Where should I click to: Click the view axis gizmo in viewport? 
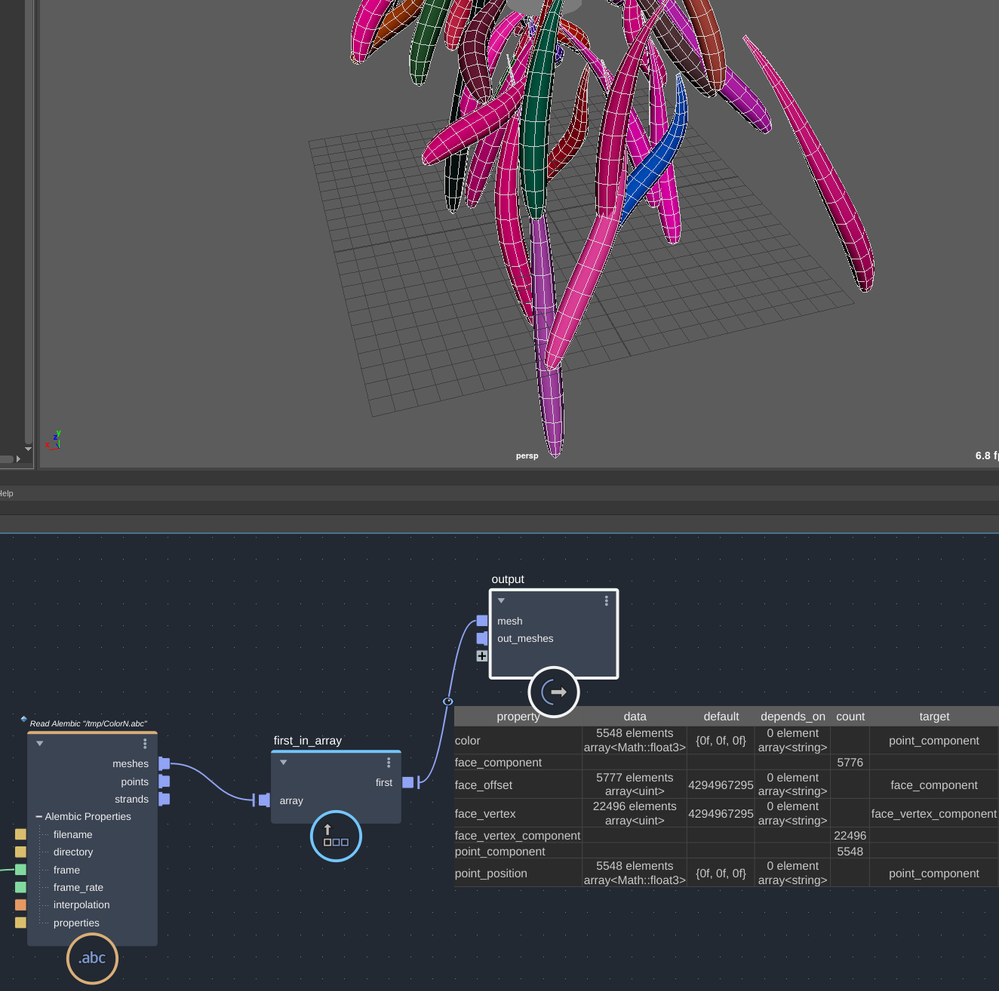tap(54, 440)
